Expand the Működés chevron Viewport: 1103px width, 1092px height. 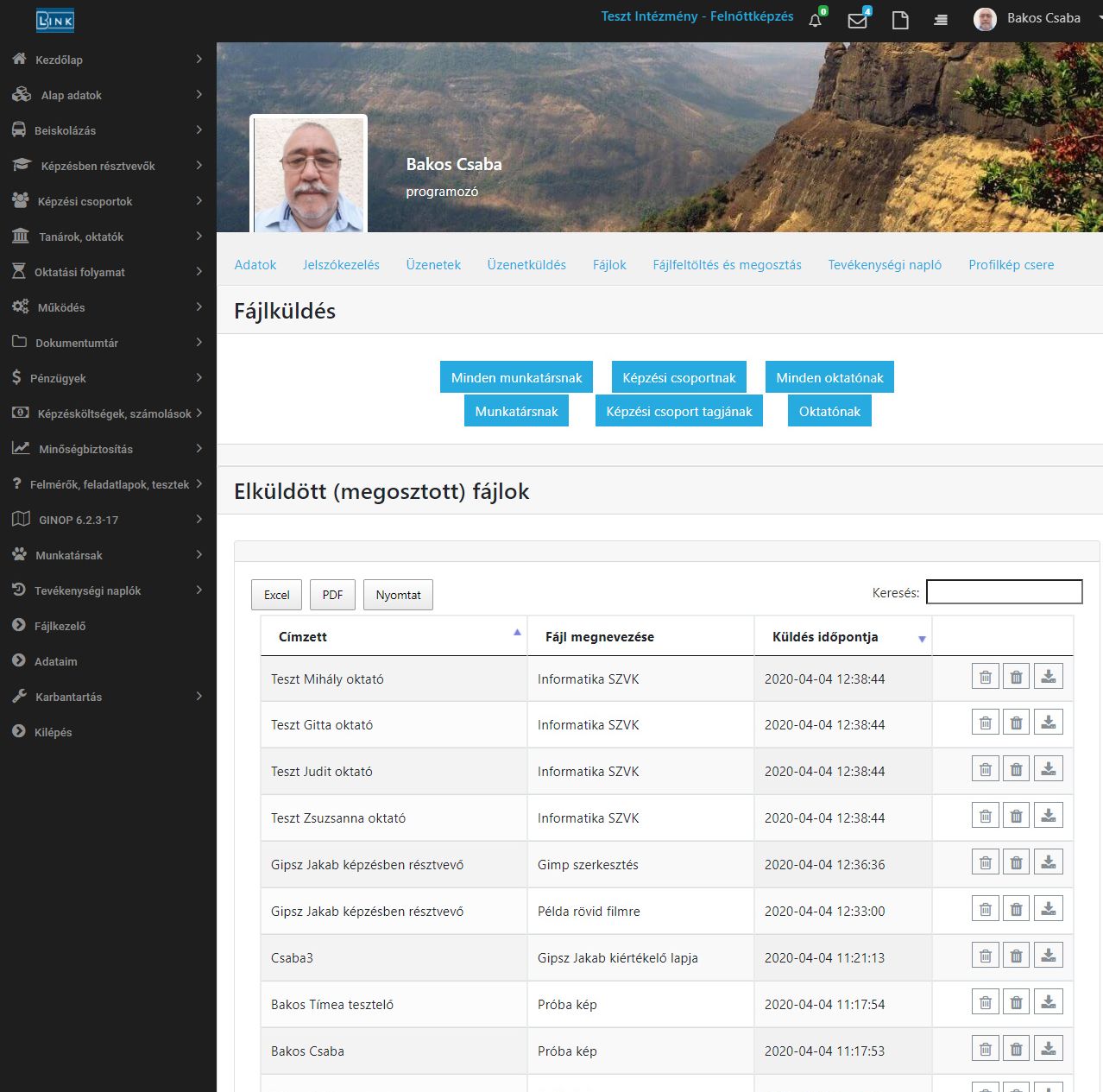point(199,306)
